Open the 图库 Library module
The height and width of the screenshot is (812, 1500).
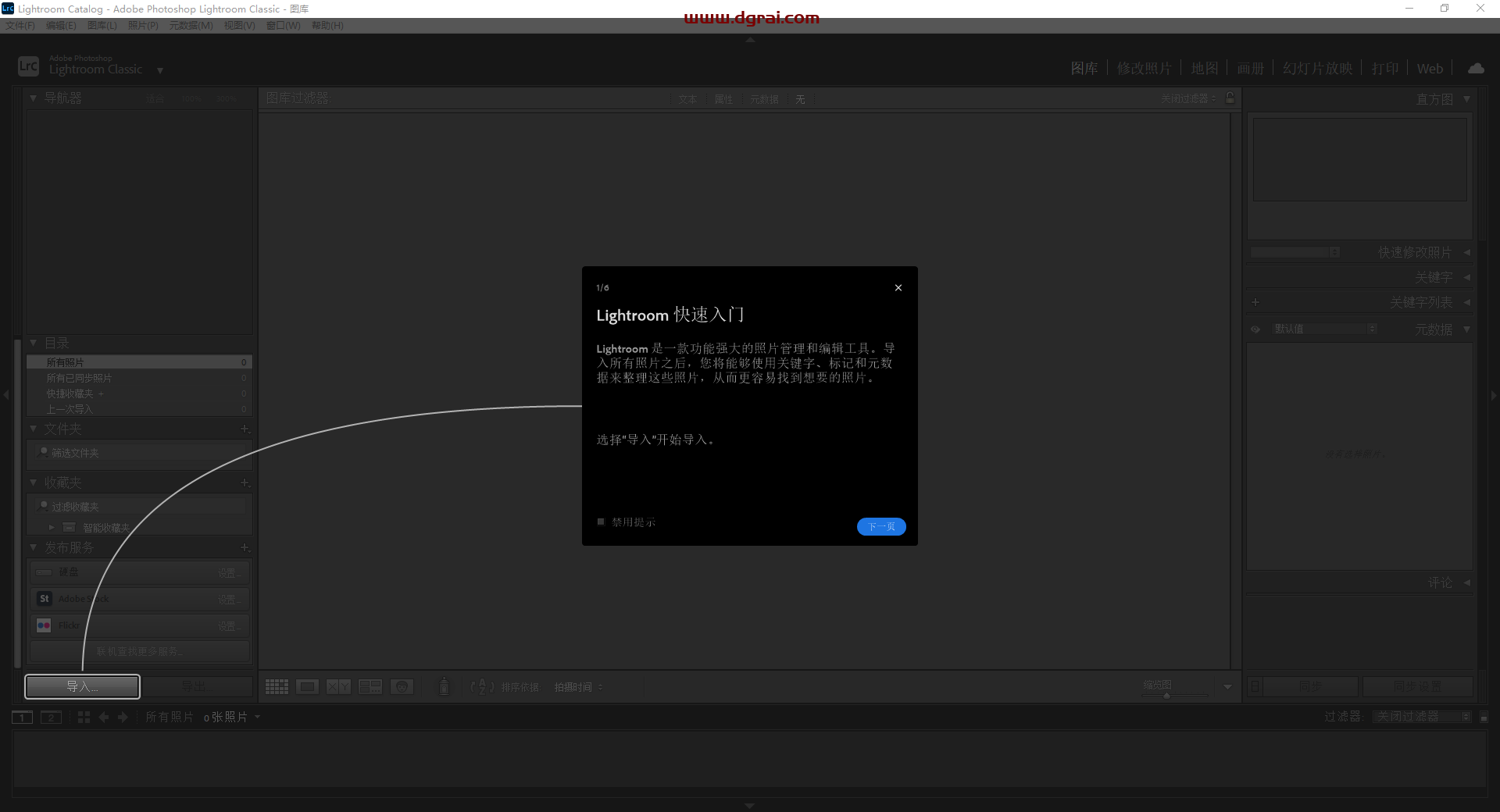click(1084, 69)
